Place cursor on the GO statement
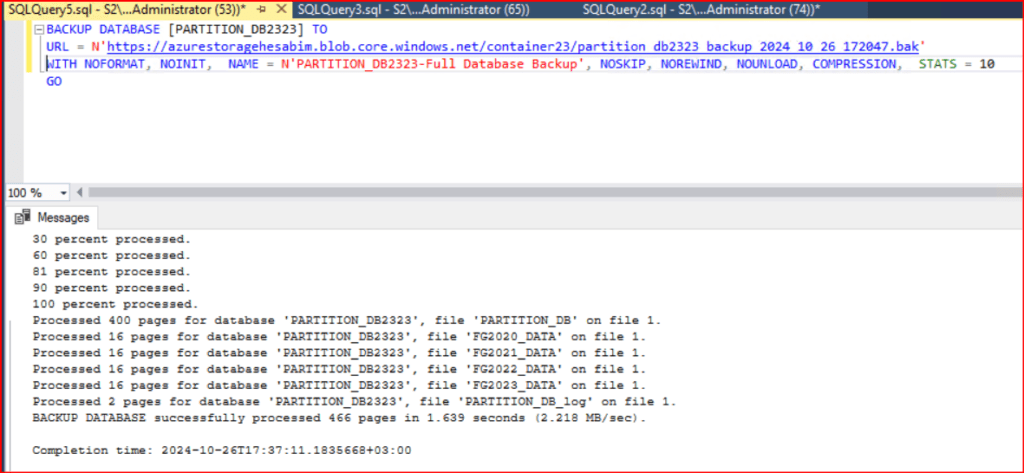Viewport: 1024px width, 473px height. 54,81
